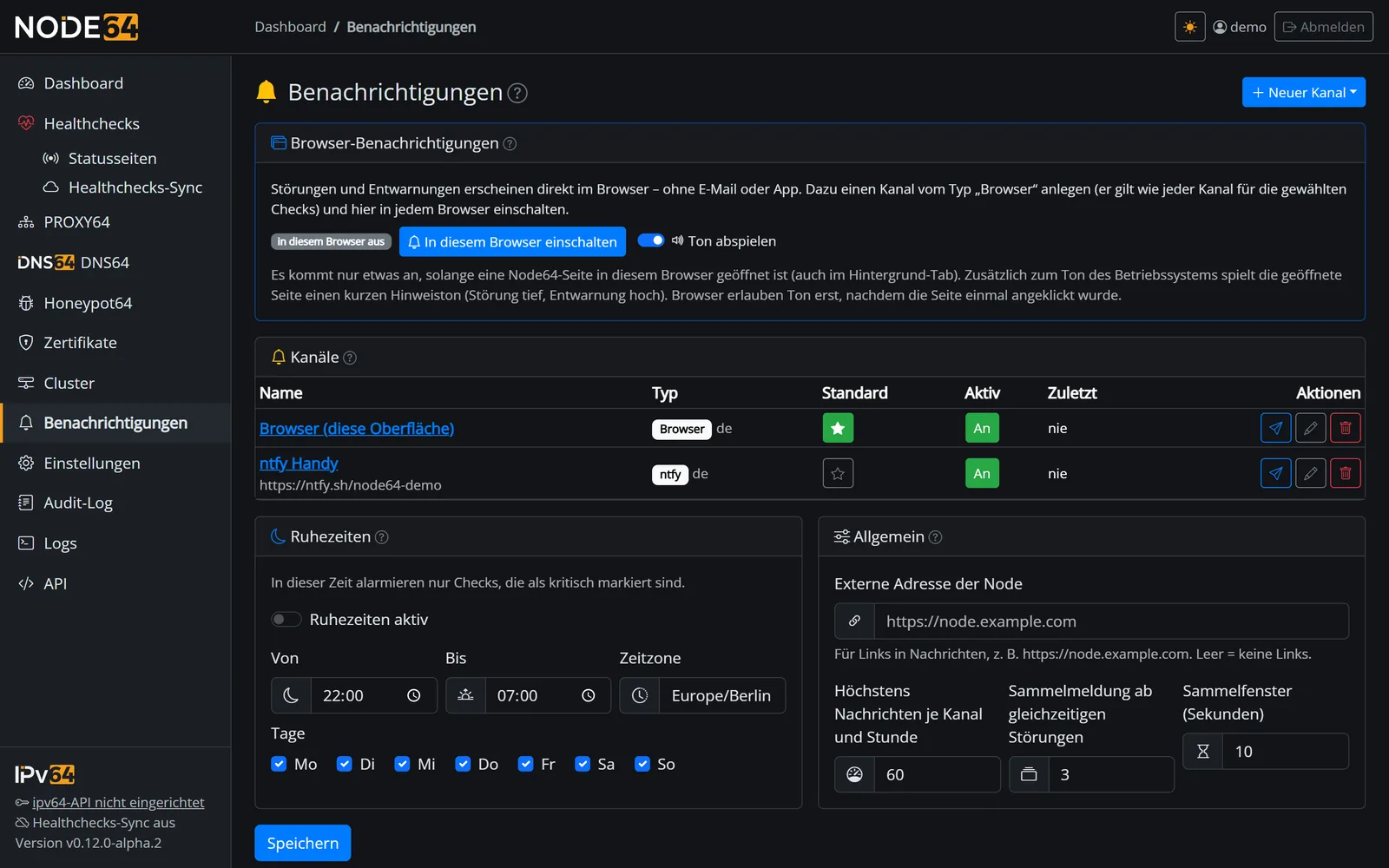Screen dimensions: 1389x868
Task: Click the green star of Browser channel
Action: tap(838, 428)
